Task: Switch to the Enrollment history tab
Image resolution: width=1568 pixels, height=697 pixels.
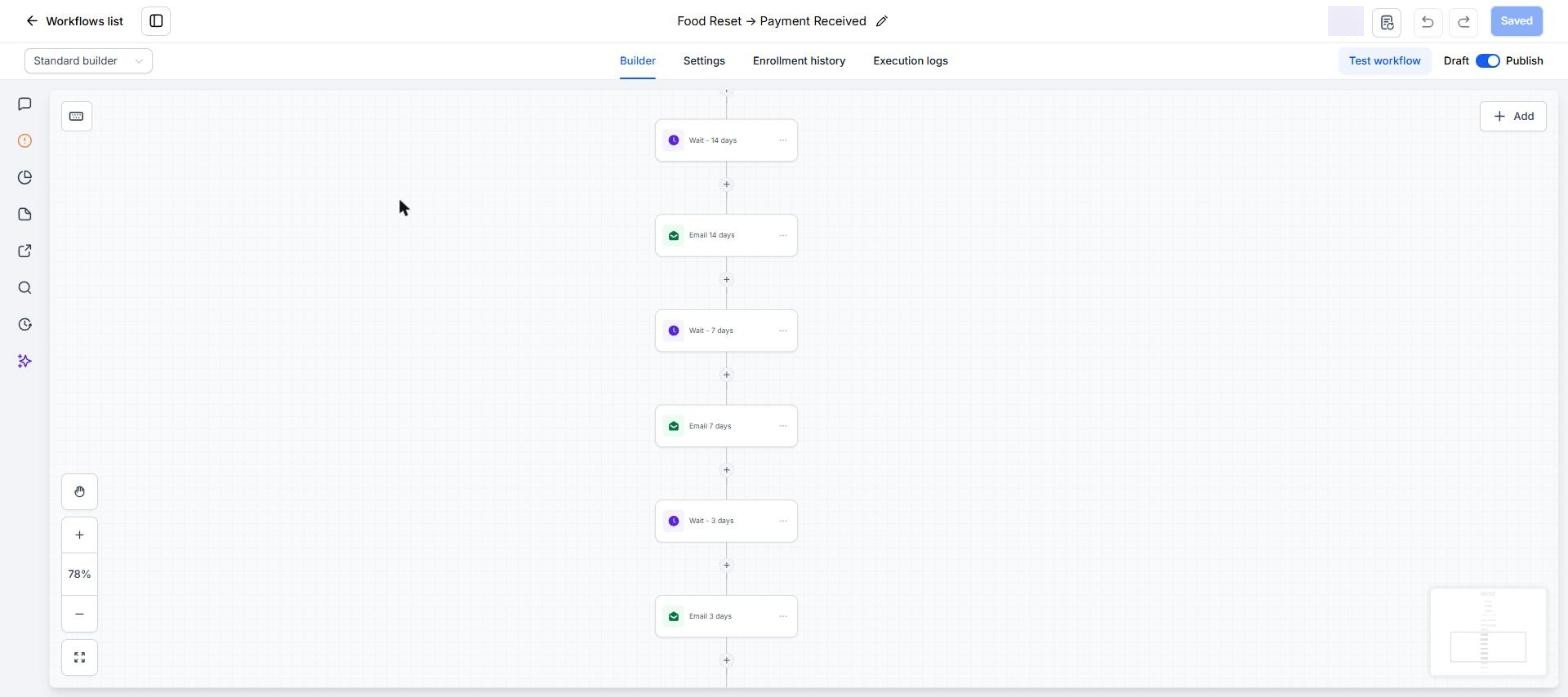Action: (799, 61)
